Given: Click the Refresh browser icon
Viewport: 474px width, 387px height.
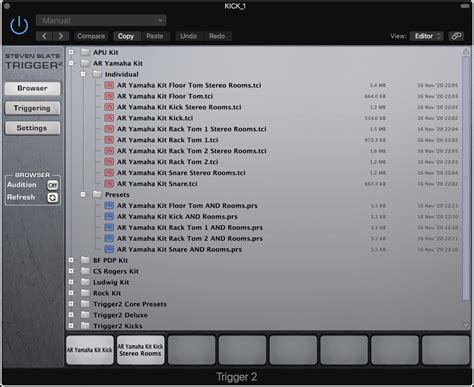Looking at the screenshot, I should click(52, 198).
